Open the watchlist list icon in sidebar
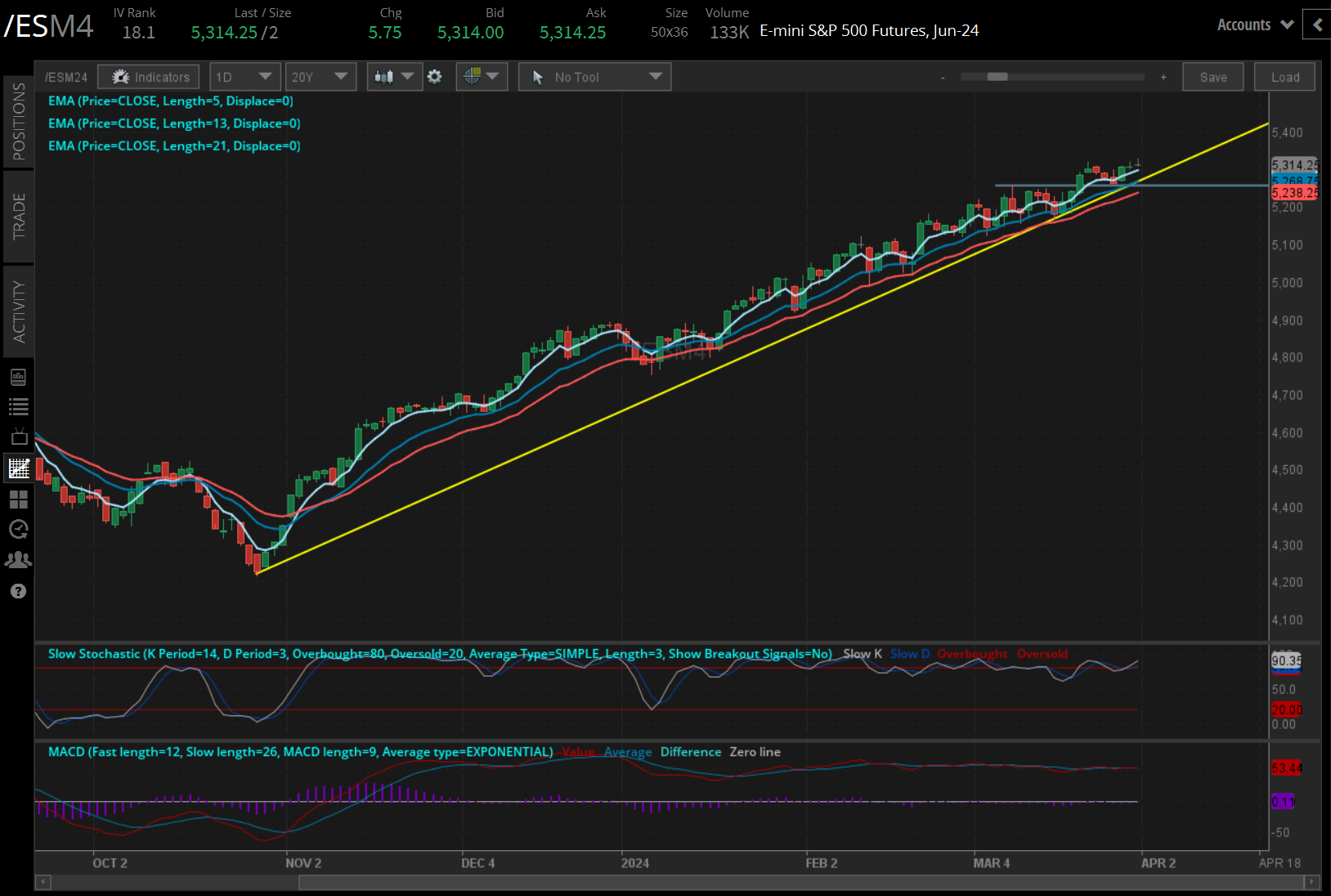1331x896 pixels. 18,406
